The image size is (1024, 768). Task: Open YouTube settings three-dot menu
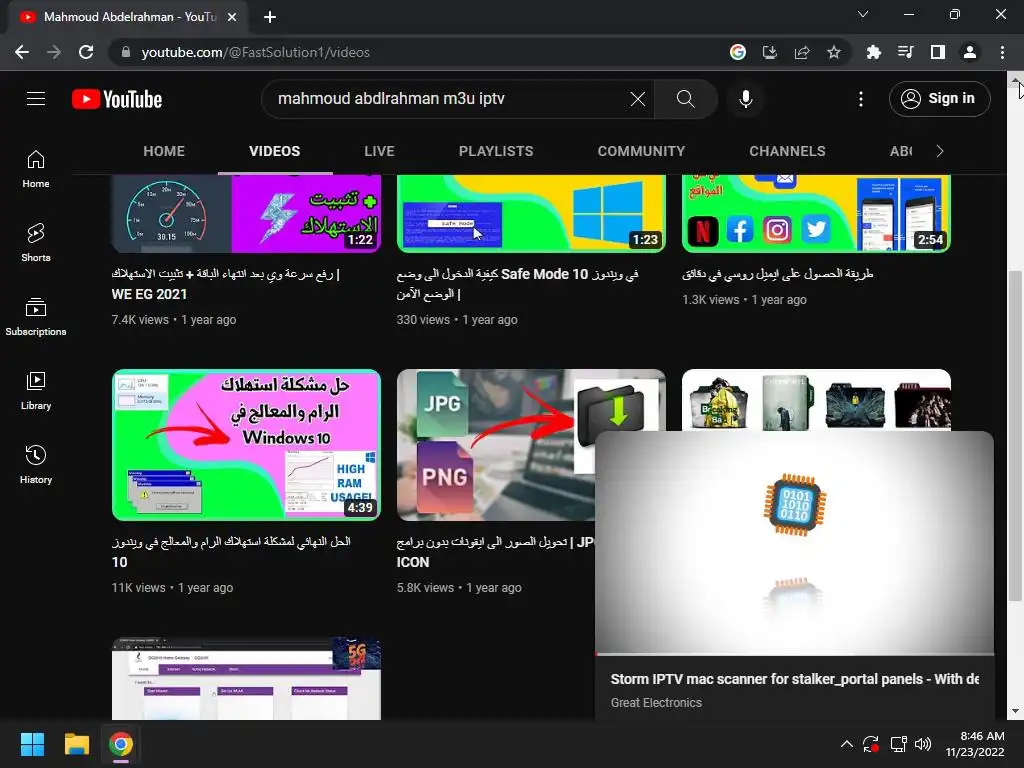(x=861, y=99)
